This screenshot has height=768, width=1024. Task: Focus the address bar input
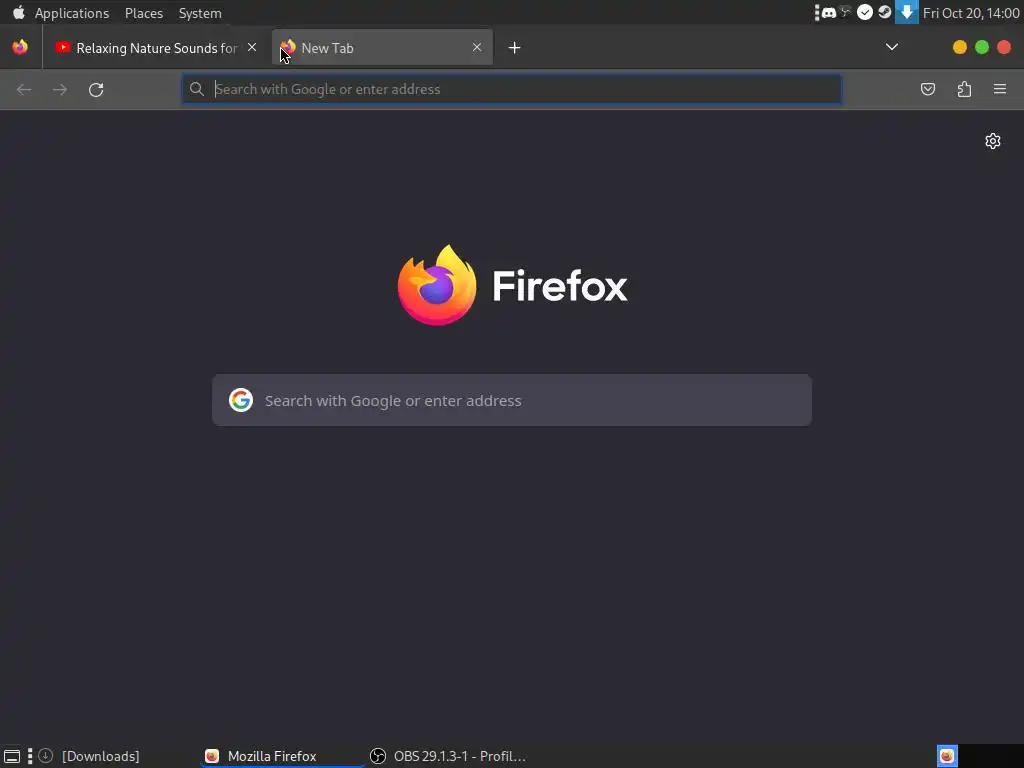(x=512, y=89)
